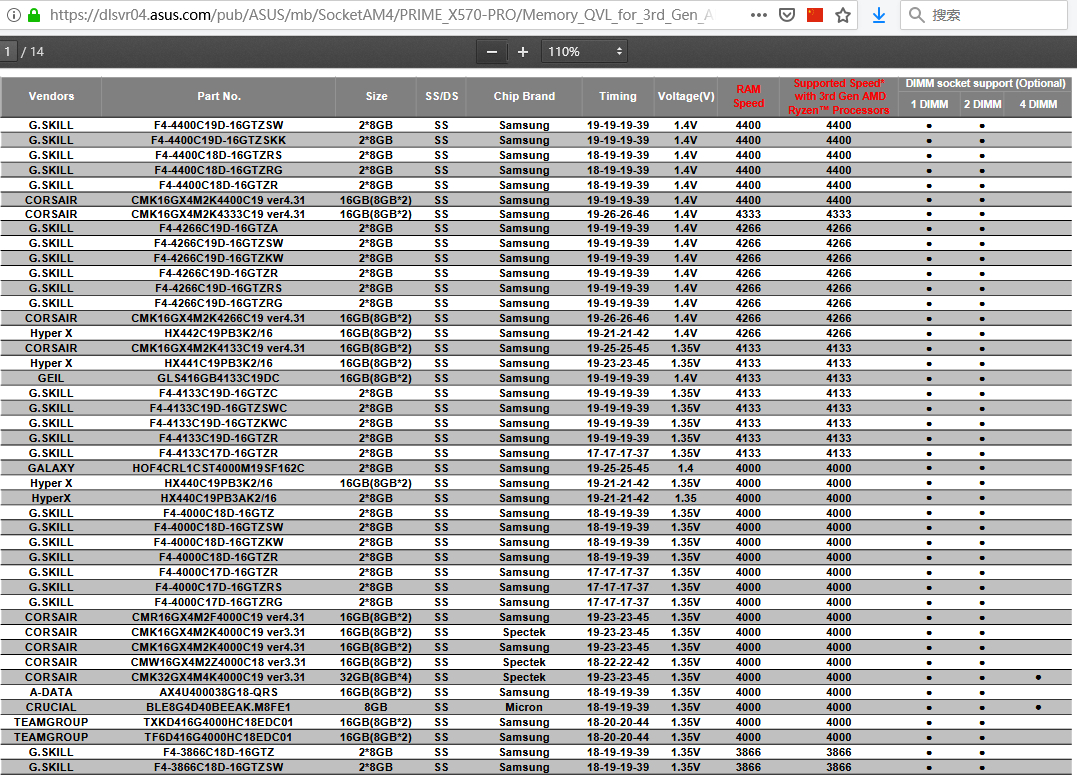Click the Size column header

tap(376, 96)
